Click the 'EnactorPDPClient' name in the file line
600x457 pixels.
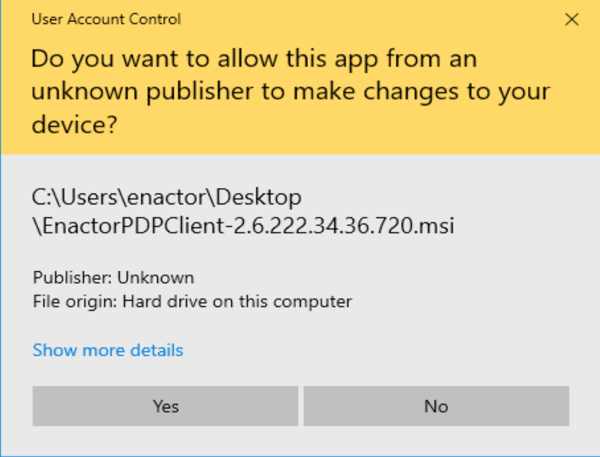tap(116, 226)
